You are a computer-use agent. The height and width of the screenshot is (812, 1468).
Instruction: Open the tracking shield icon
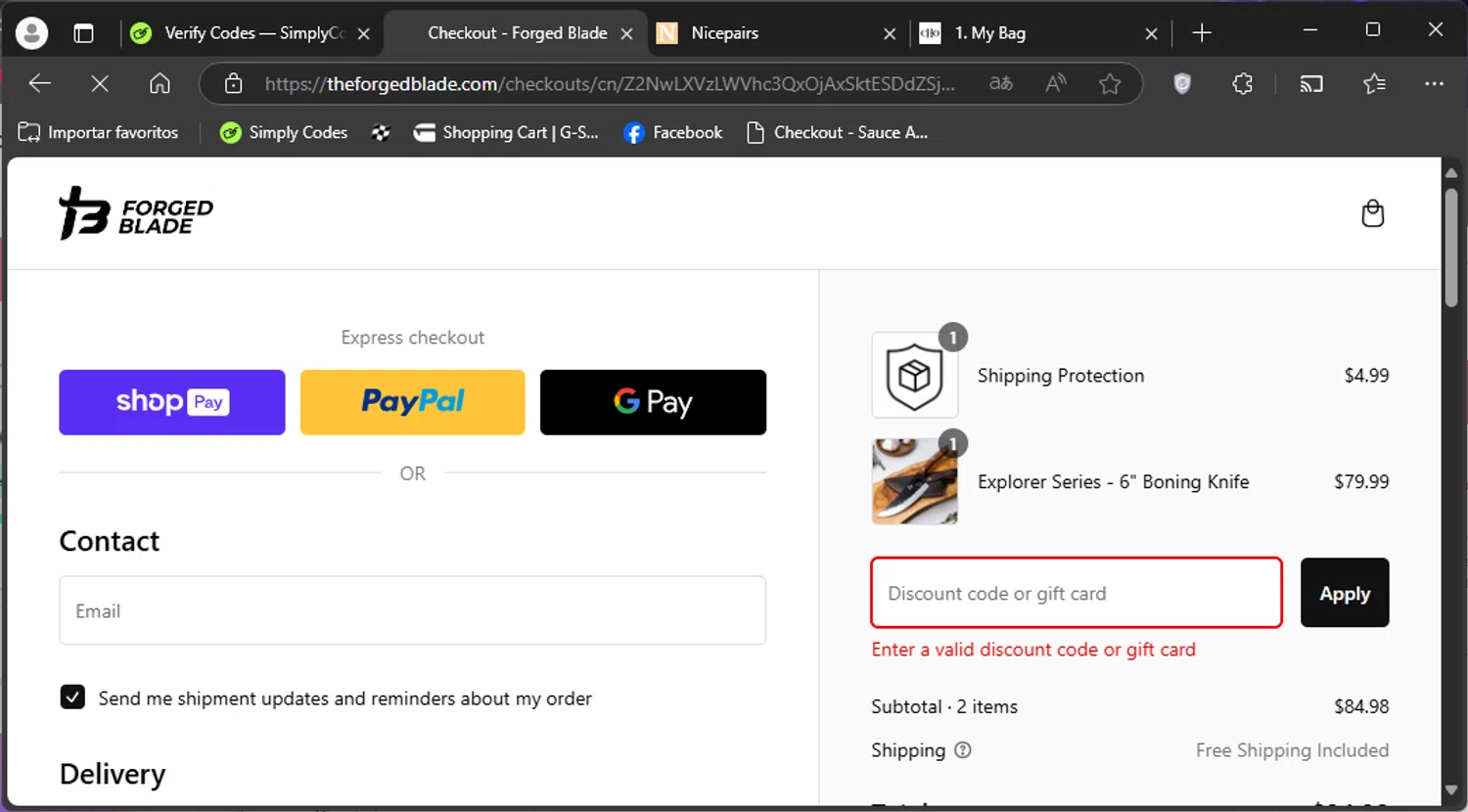click(x=1182, y=84)
